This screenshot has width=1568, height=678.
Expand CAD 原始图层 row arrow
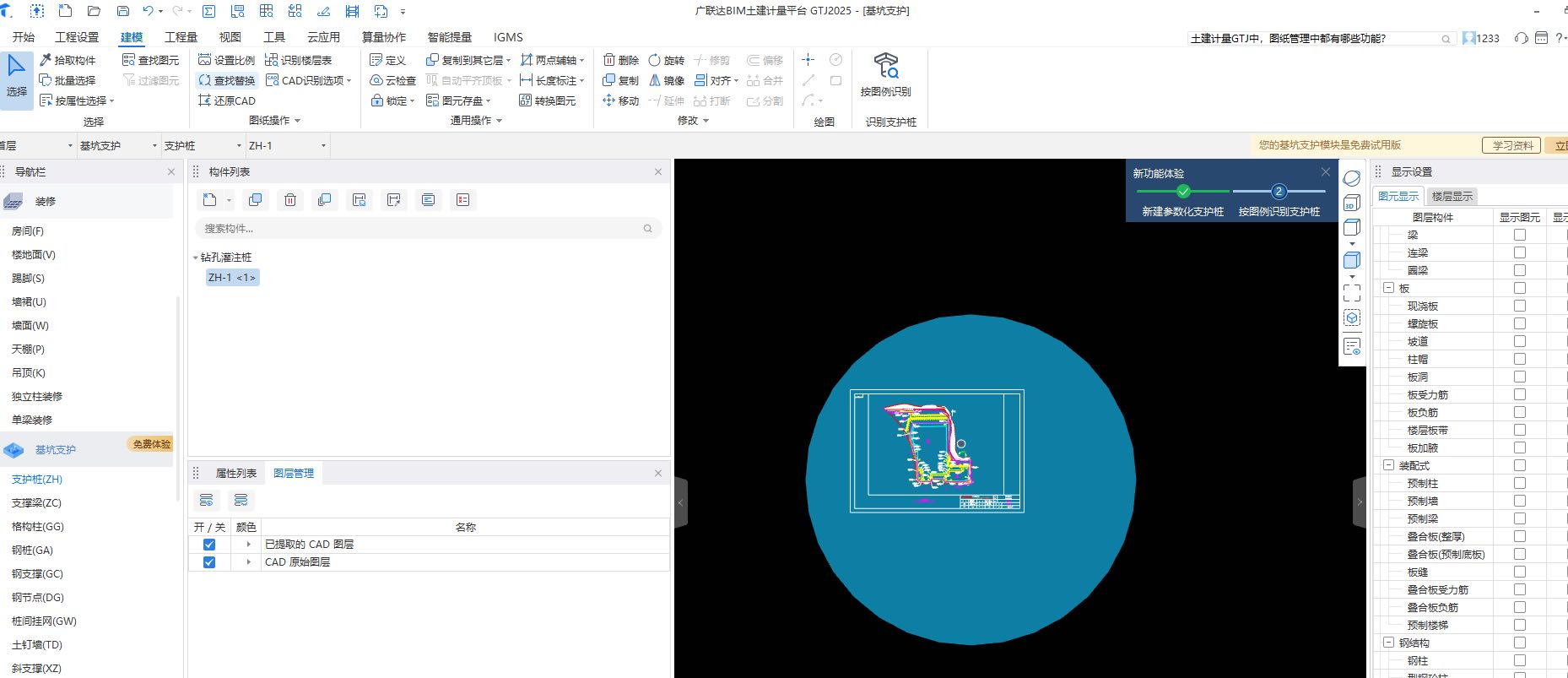248,562
